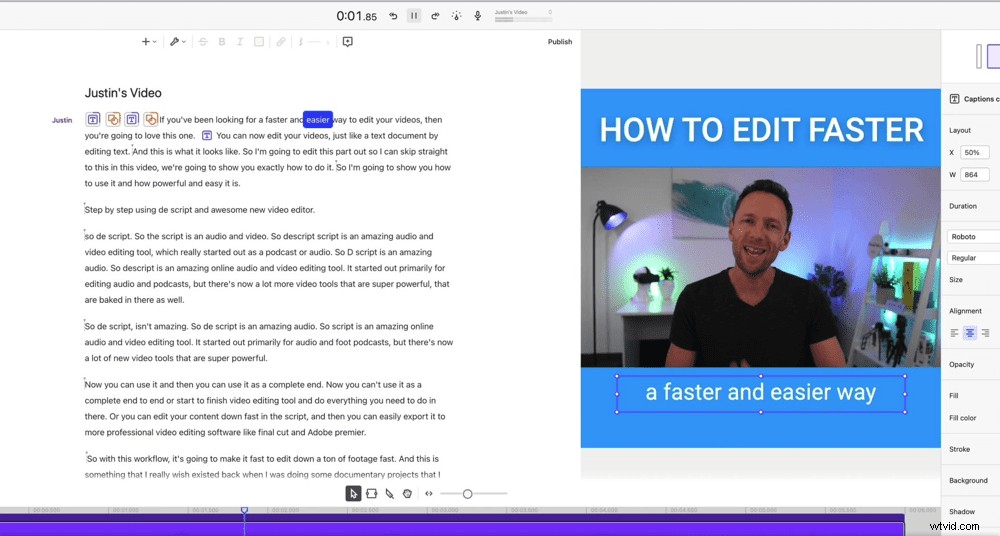This screenshot has width=1000, height=536.
Task: Click the sparkle effects icon beside redo
Action: coord(456,16)
